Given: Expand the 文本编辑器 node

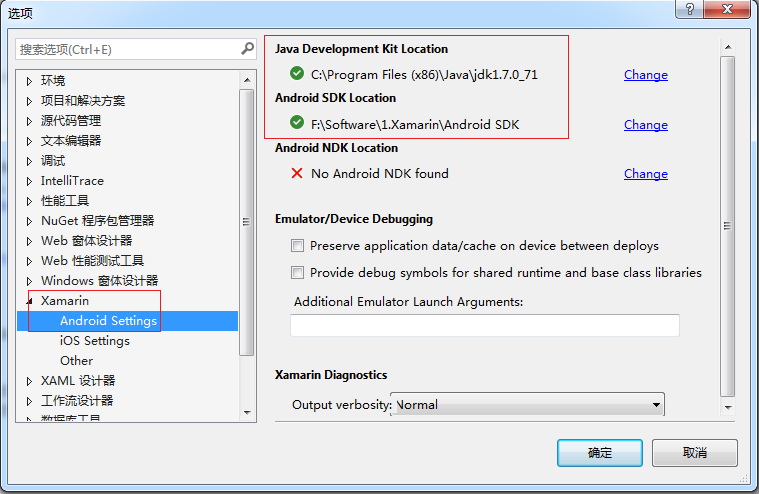Looking at the screenshot, I should (29, 141).
